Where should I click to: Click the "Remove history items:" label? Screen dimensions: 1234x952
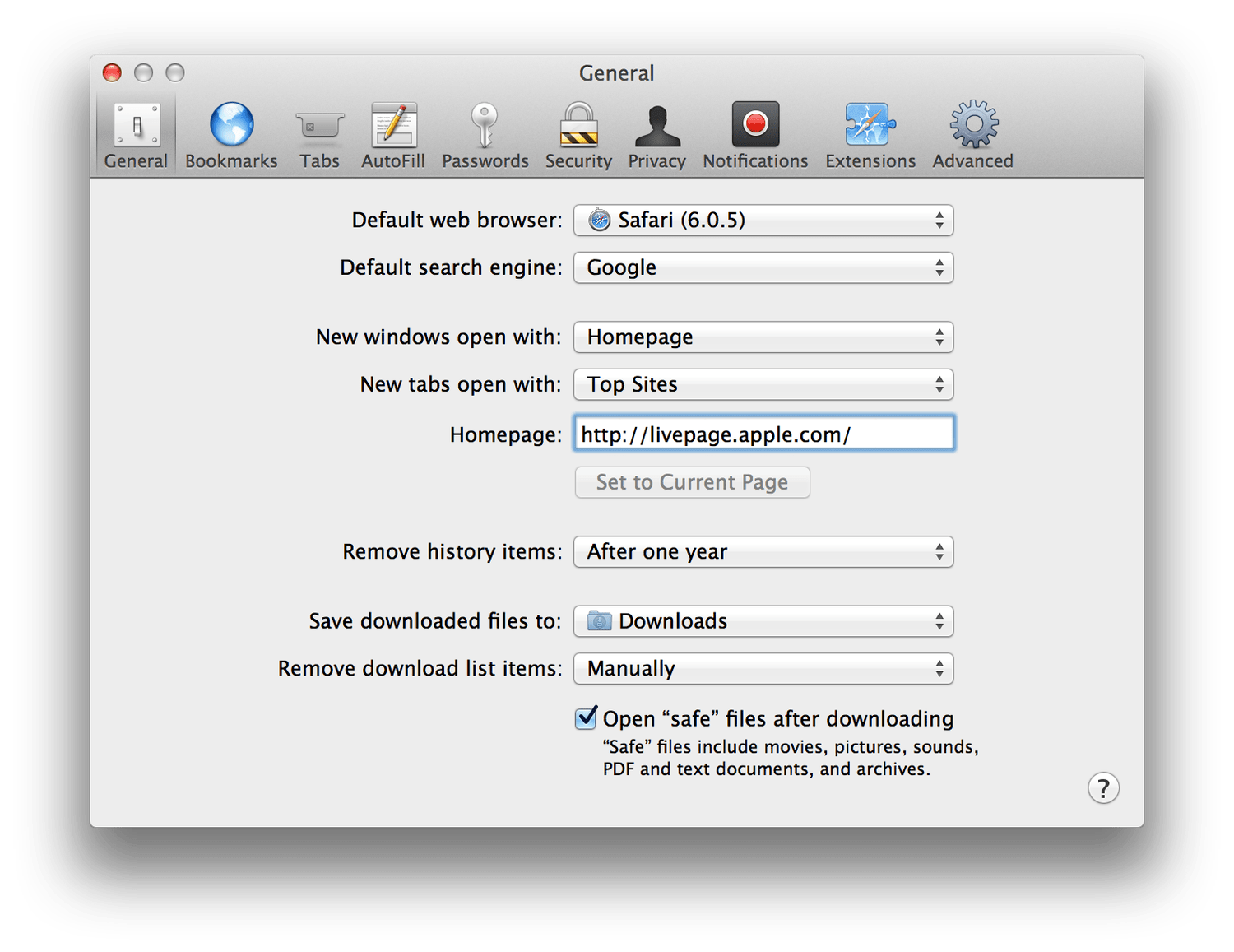452,552
